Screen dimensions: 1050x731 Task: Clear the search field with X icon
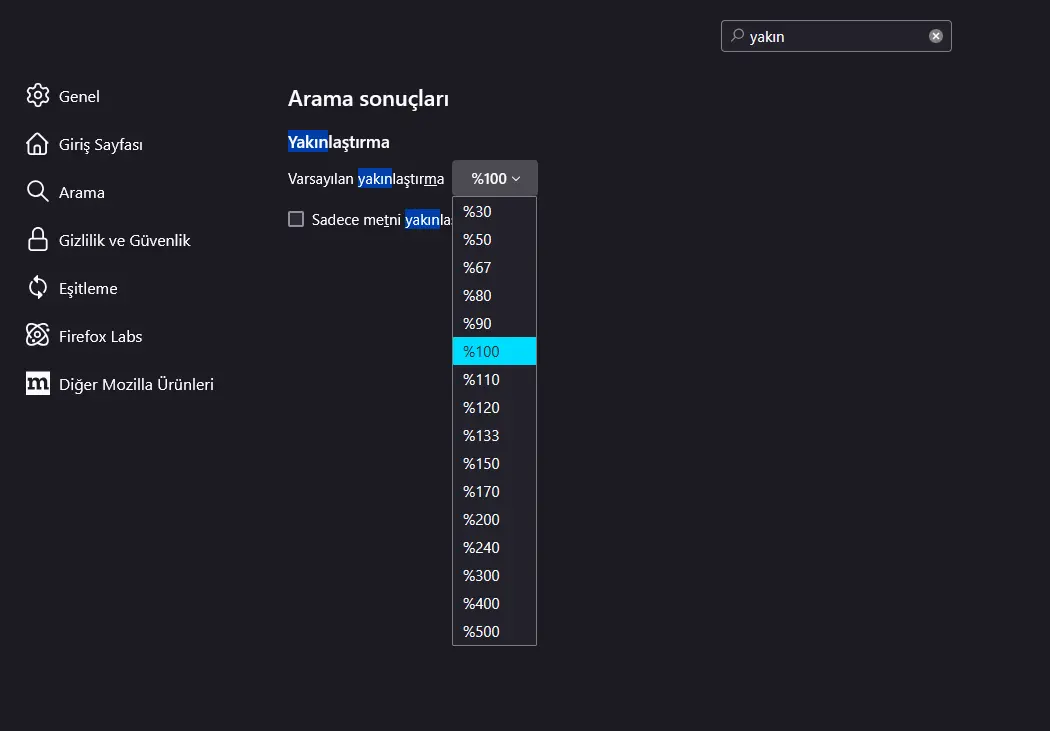[935, 36]
